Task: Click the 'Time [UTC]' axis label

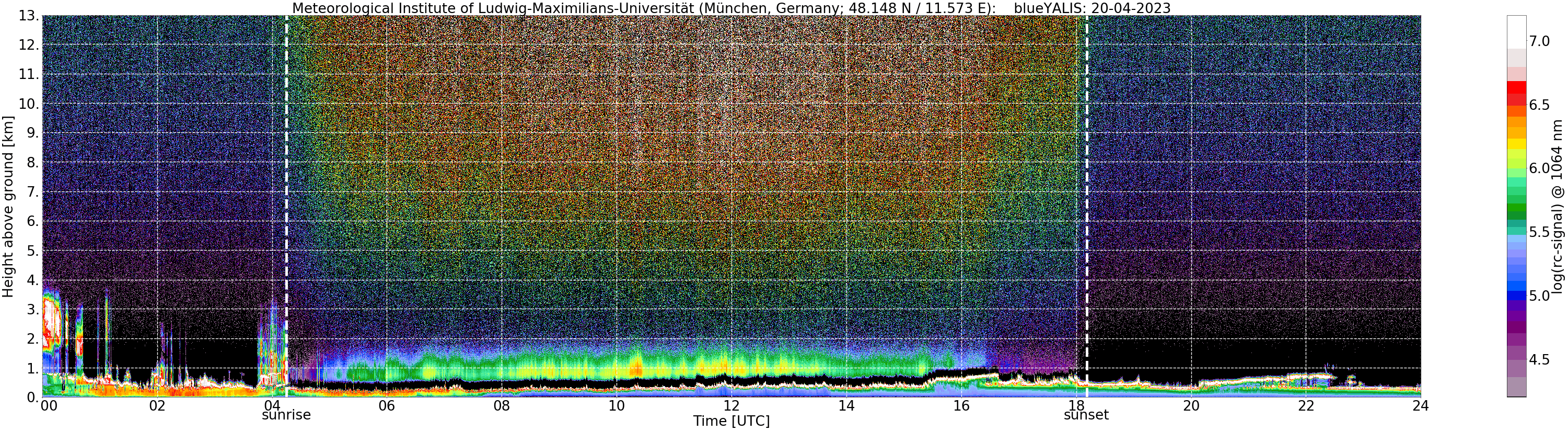Action: coord(731,421)
